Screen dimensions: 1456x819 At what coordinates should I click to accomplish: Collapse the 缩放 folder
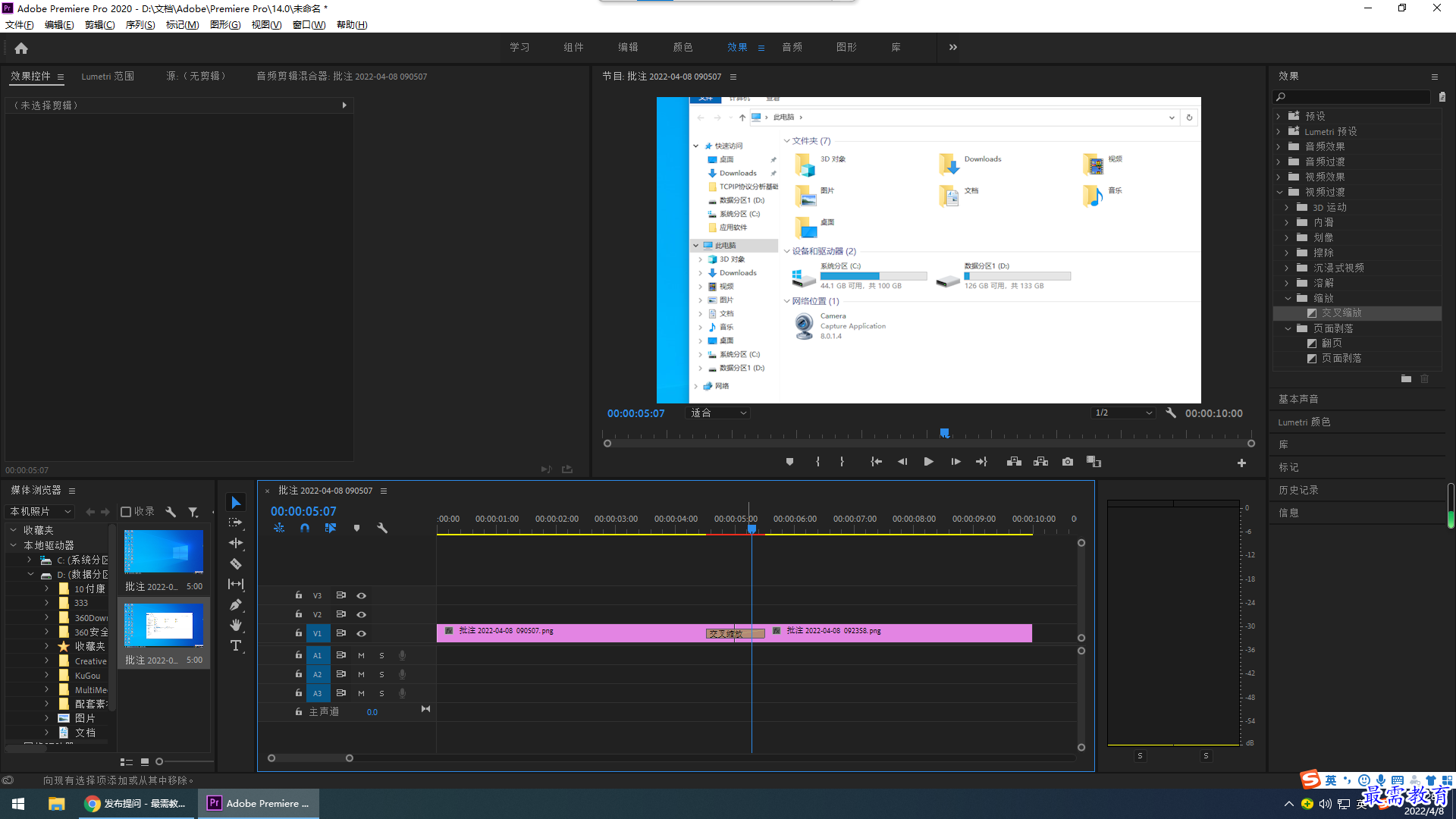1287,298
